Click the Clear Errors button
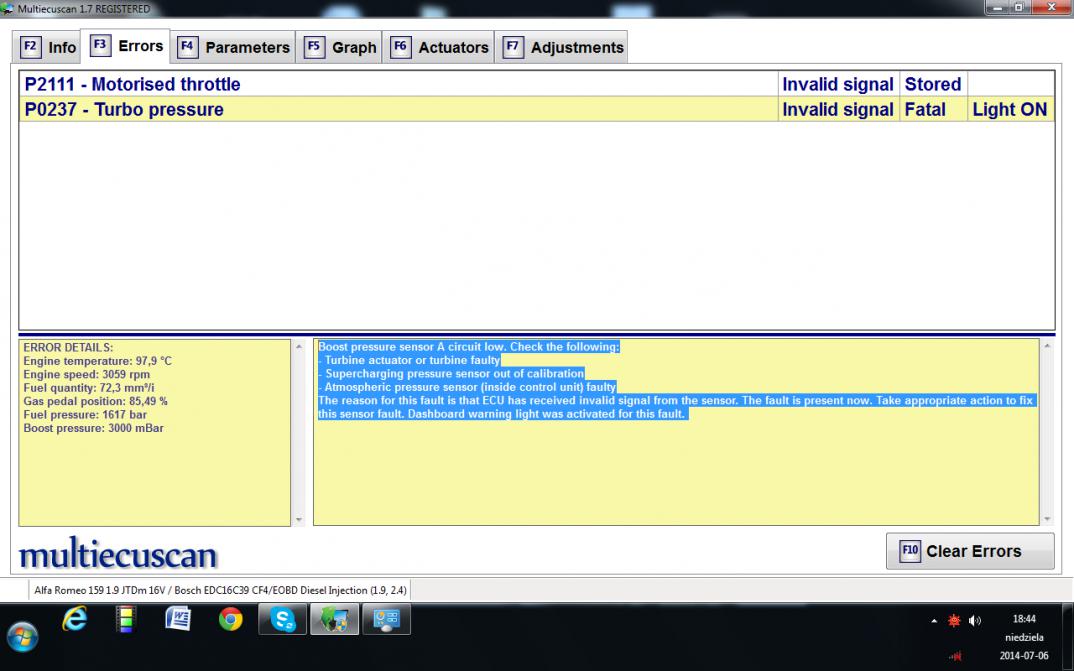Screen dimensions: 1074x671 coord(970,551)
